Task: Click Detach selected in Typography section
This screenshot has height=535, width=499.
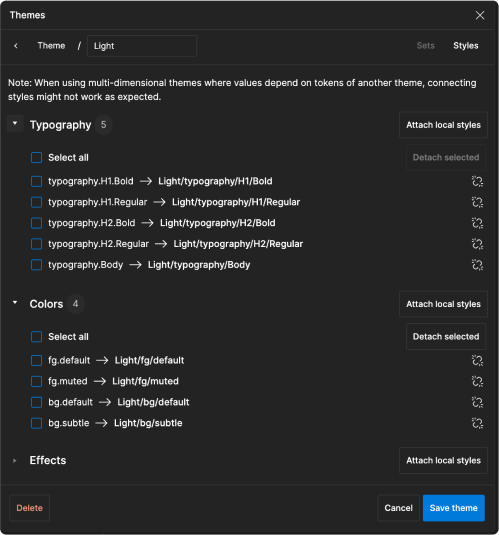Action: click(x=446, y=157)
